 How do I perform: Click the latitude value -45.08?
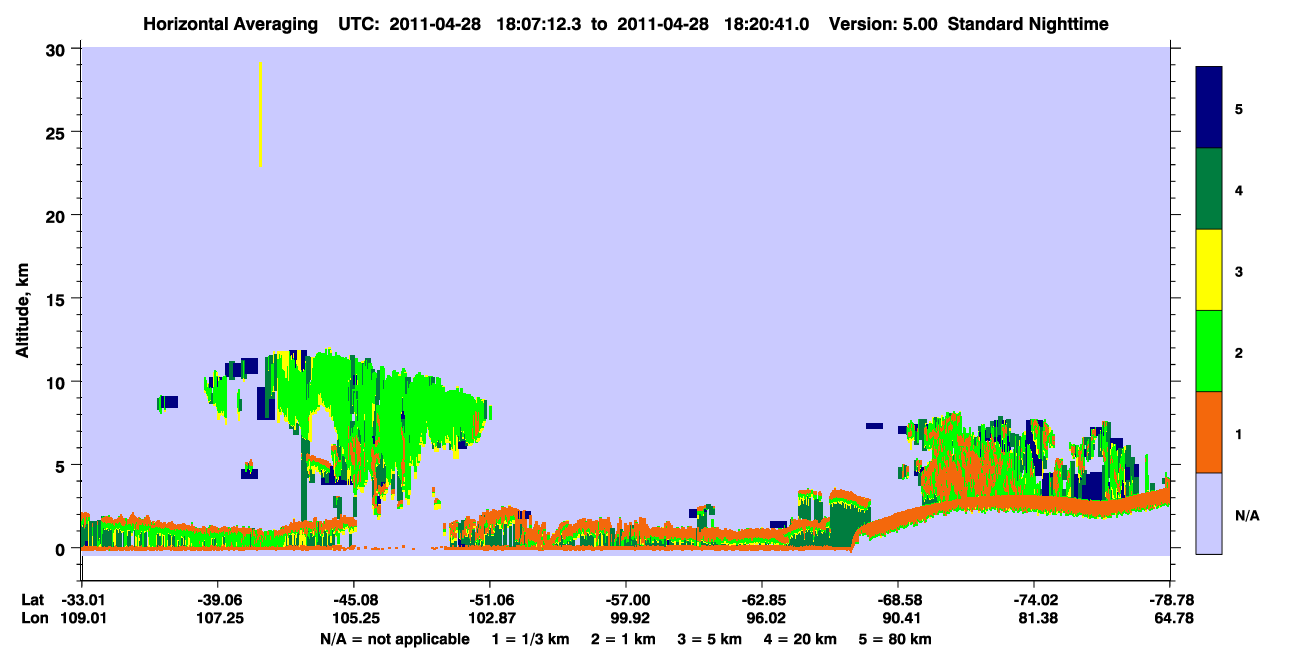click(x=353, y=600)
